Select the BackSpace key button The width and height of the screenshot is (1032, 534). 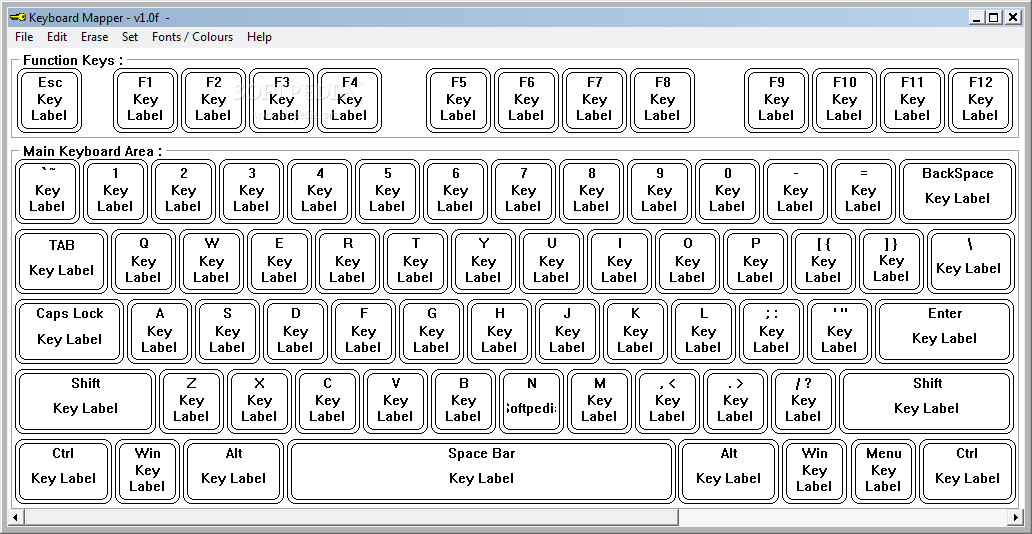coord(957,191)
